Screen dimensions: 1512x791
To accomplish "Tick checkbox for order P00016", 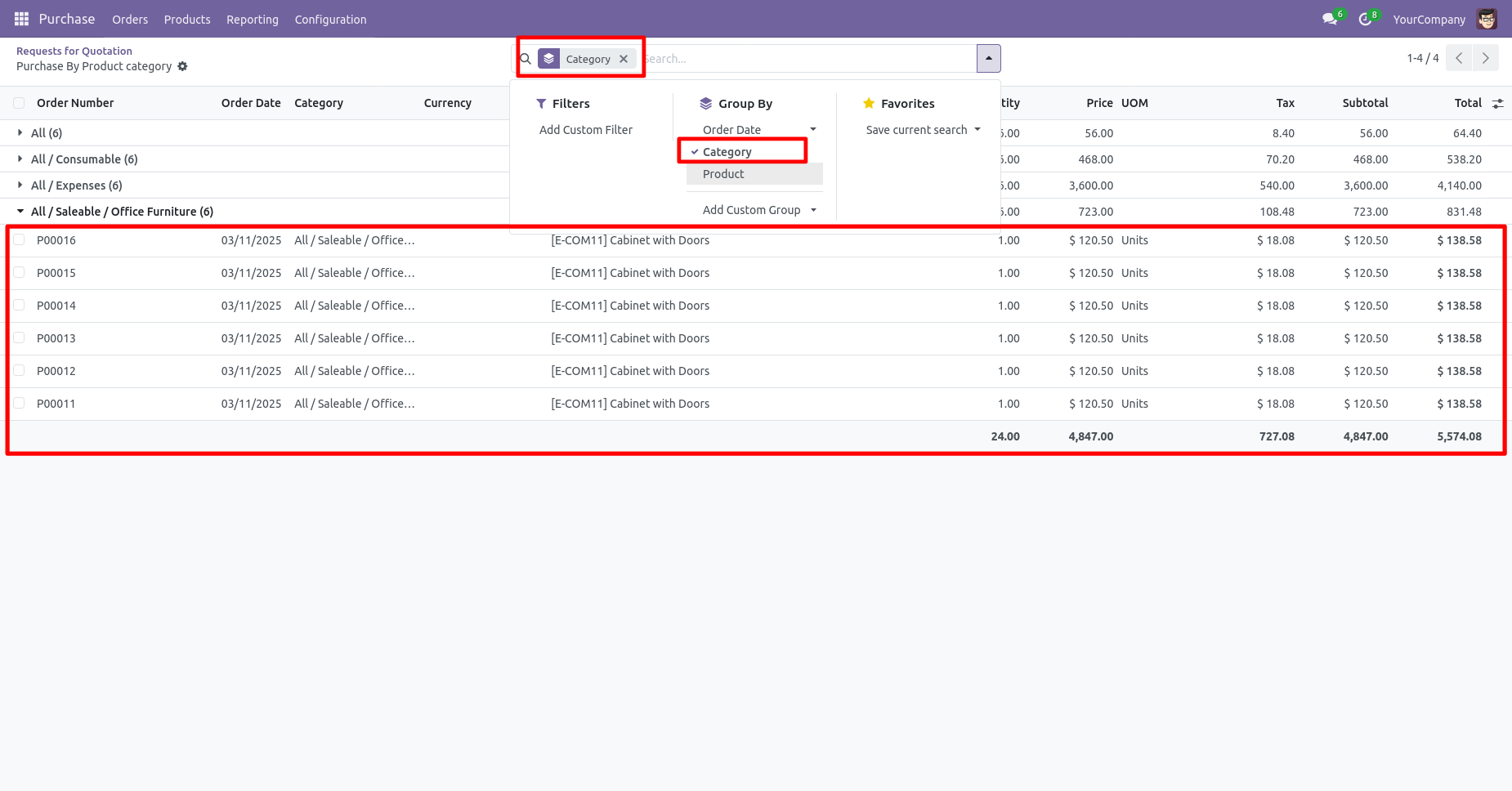I will [x=19, y=240].
